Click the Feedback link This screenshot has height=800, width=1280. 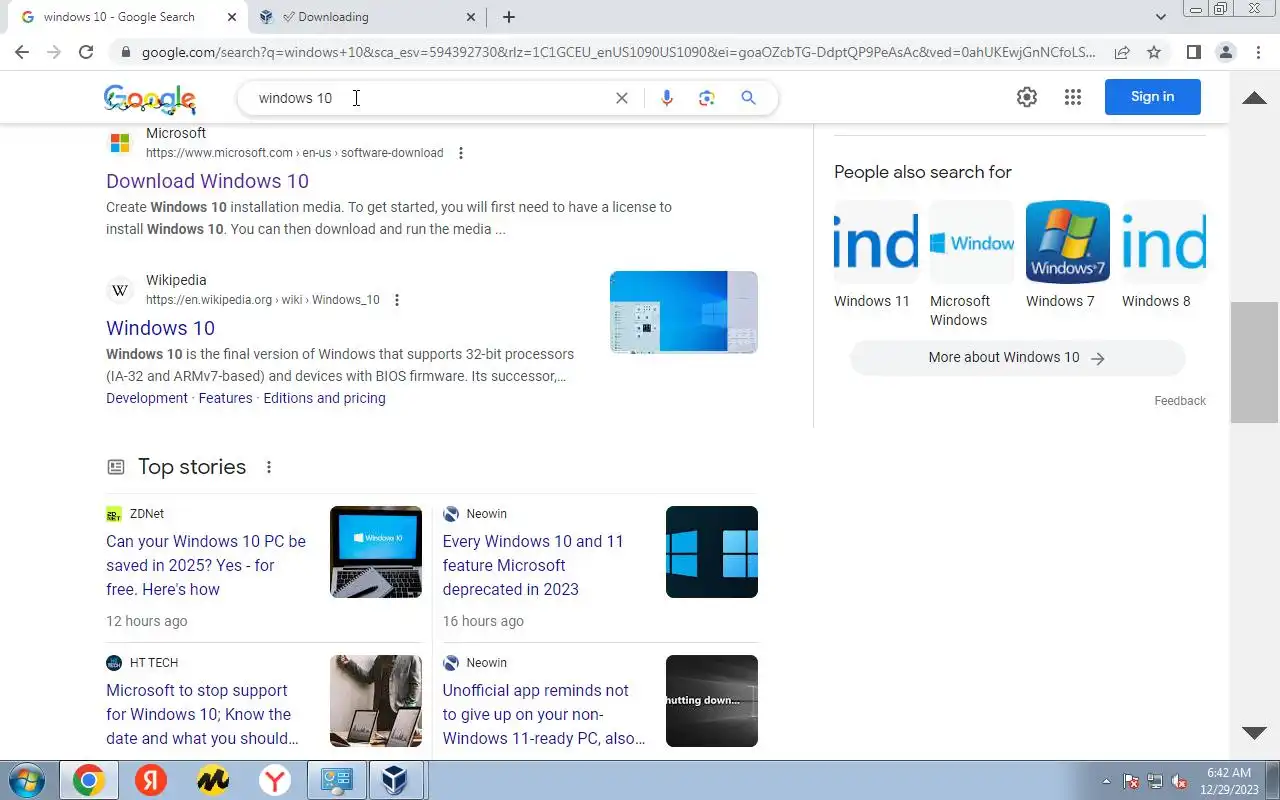coord(1180,401)
